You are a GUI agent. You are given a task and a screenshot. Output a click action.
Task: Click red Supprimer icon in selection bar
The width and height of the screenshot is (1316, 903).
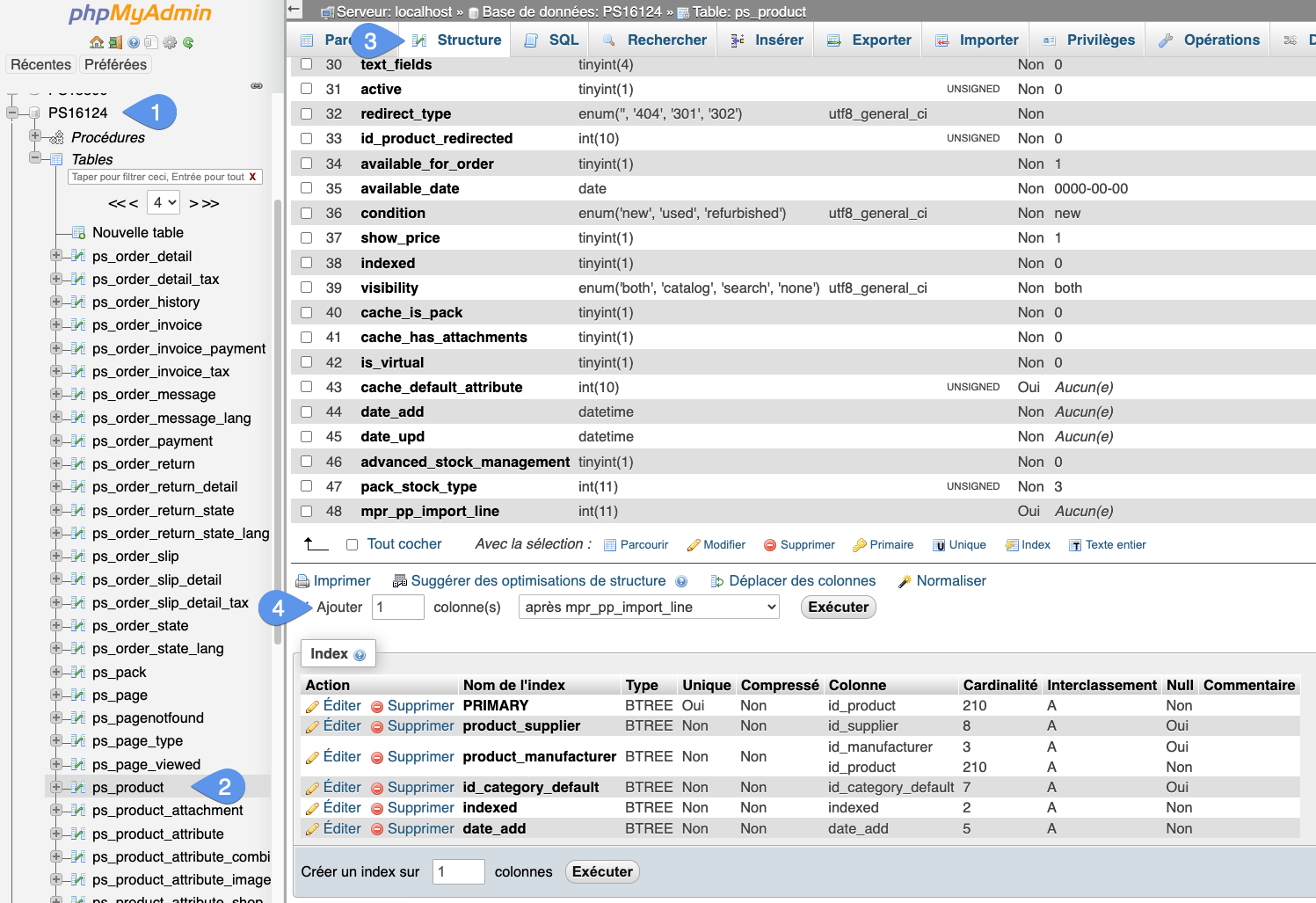[x=770, y=545]
